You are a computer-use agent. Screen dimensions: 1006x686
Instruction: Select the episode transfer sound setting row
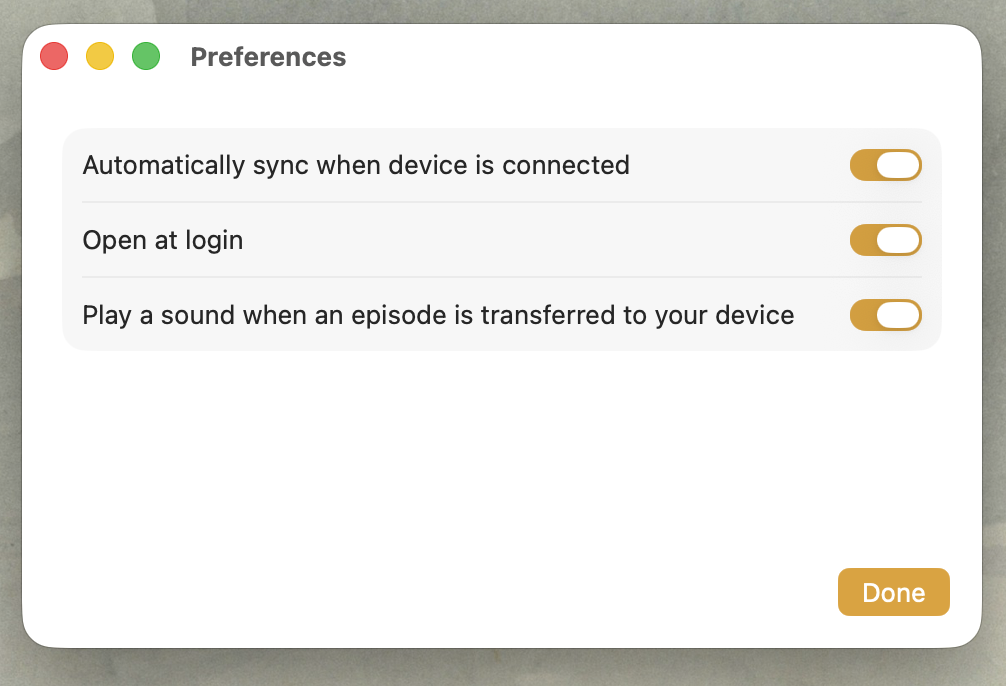437,314
